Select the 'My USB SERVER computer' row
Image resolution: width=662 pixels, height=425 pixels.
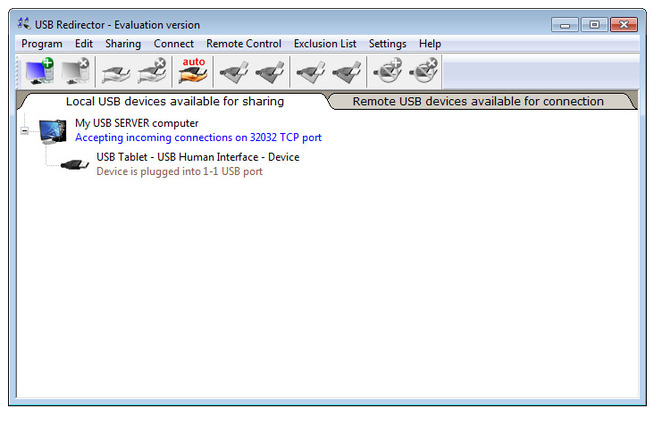[136, 123]
